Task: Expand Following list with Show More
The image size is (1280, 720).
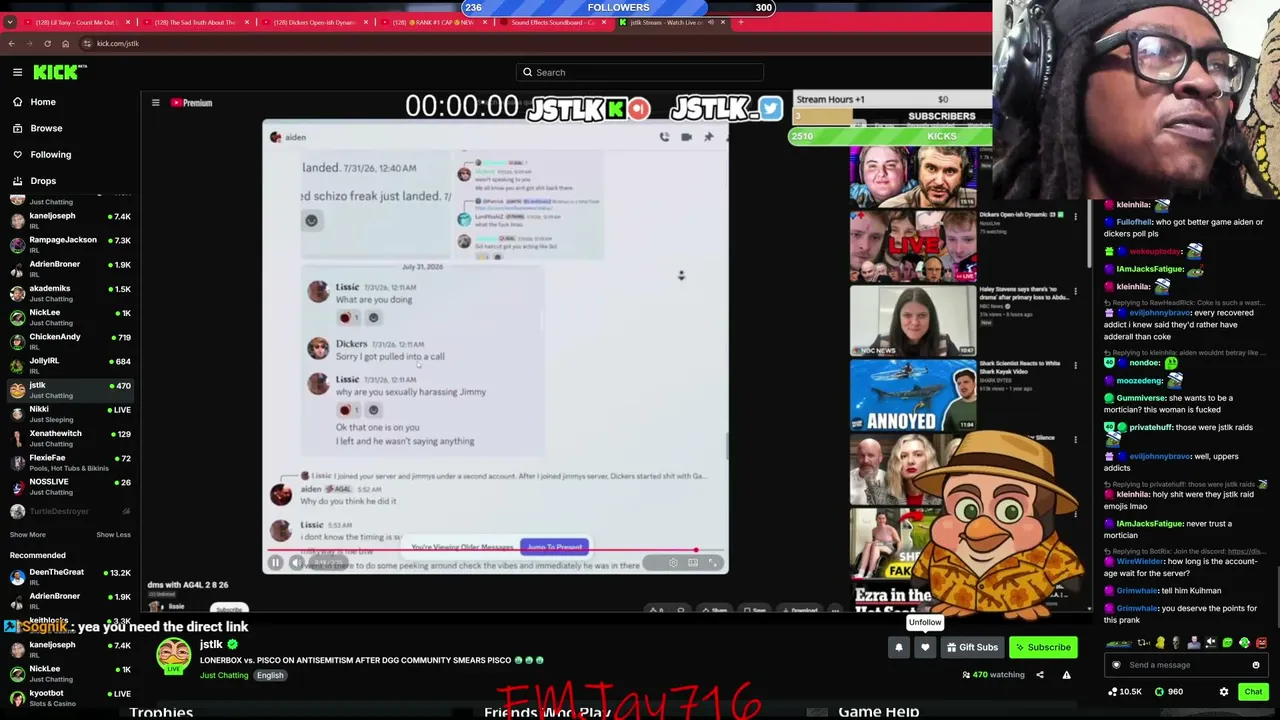Action: 29,535
